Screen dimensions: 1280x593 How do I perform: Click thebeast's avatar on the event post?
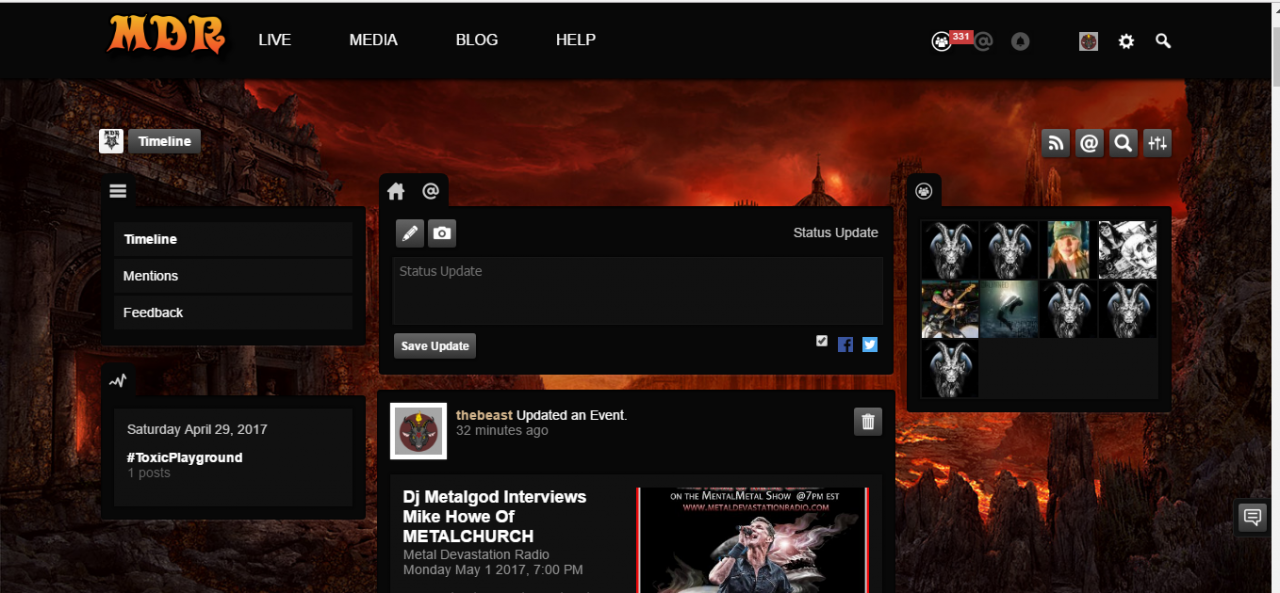click(418, 432)
